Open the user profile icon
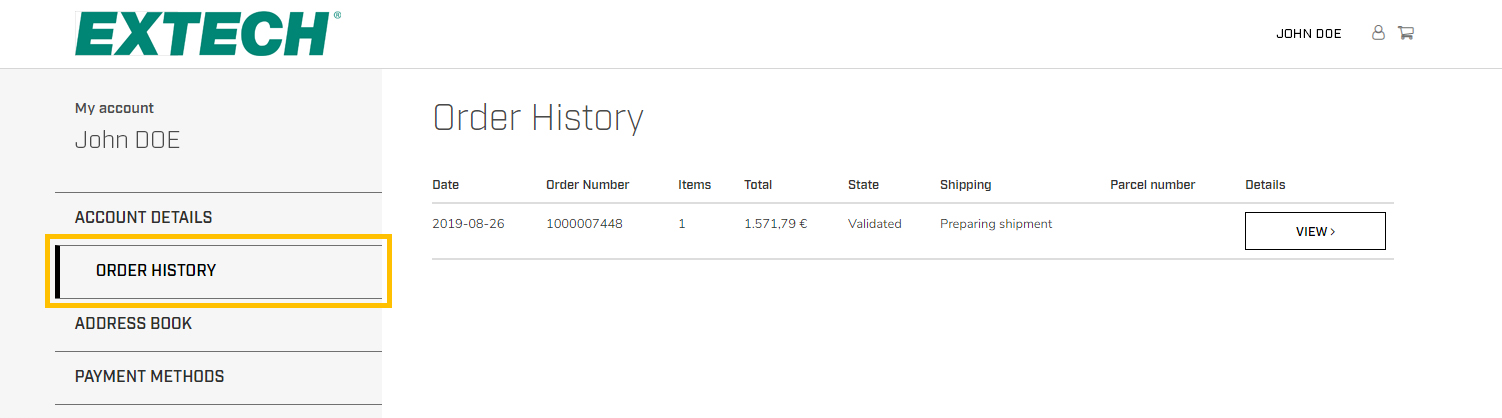Image resolution: width=1502 pixels, height=418 pixels. [1378, 33]
